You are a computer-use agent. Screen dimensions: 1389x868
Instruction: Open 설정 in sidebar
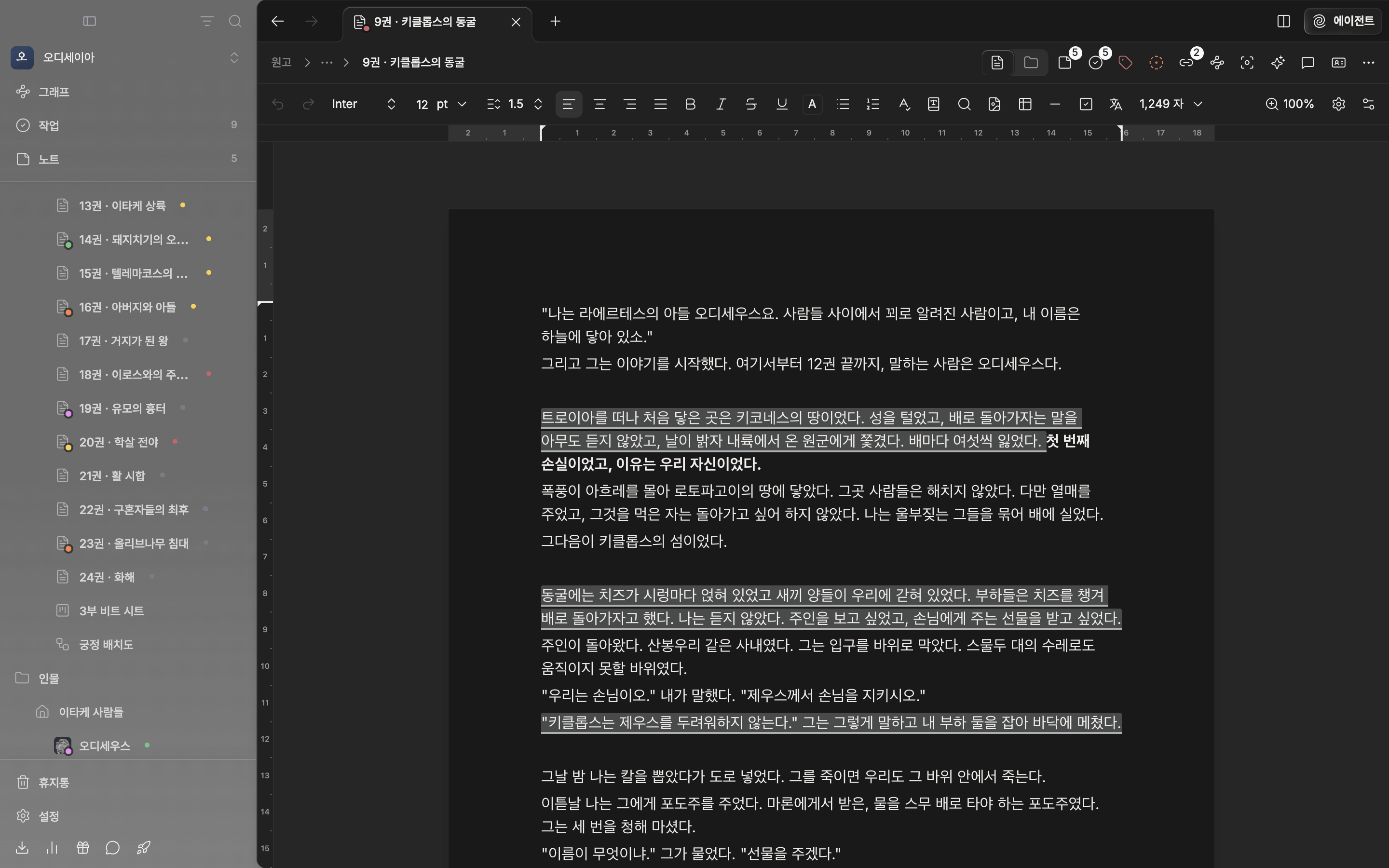pyautogui.click(x=128, y=816)
